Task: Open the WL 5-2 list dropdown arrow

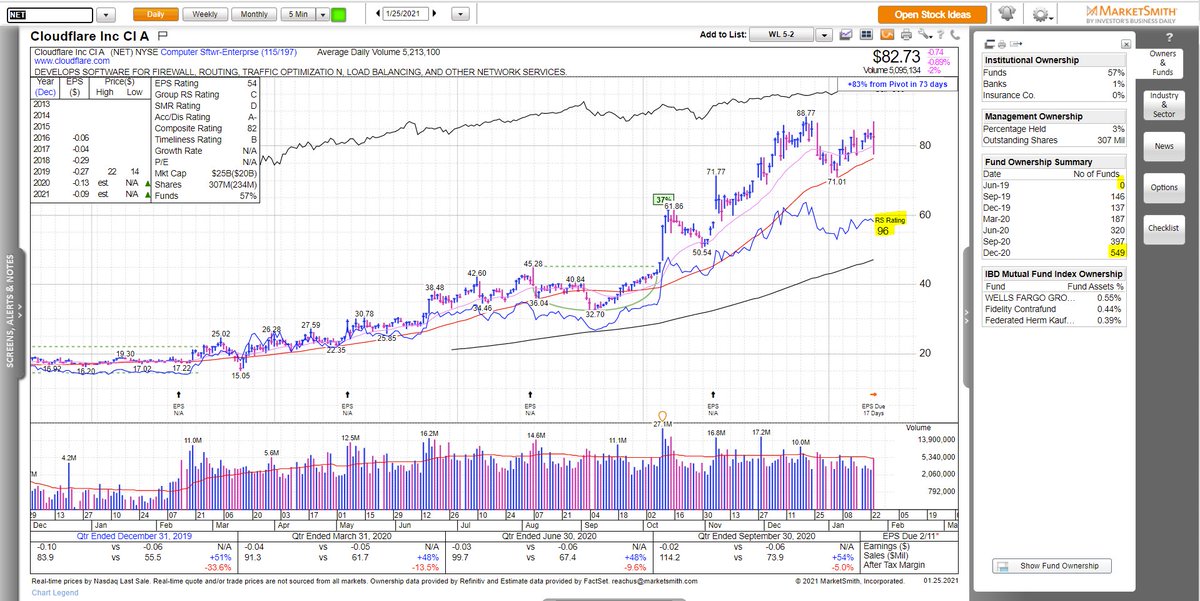Action: pos(824,34)
